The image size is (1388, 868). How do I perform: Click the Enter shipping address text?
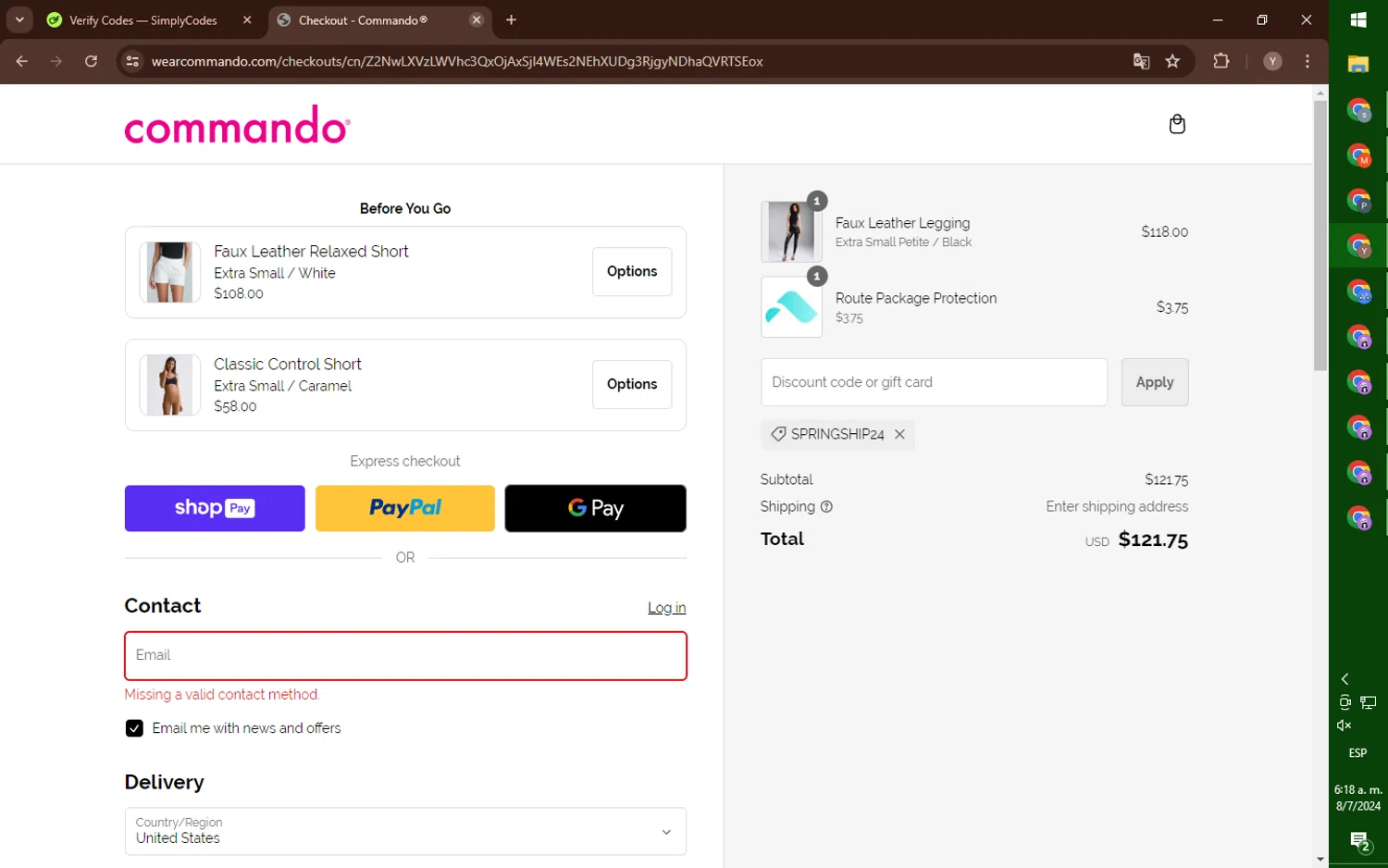[x=1117, y=506]
